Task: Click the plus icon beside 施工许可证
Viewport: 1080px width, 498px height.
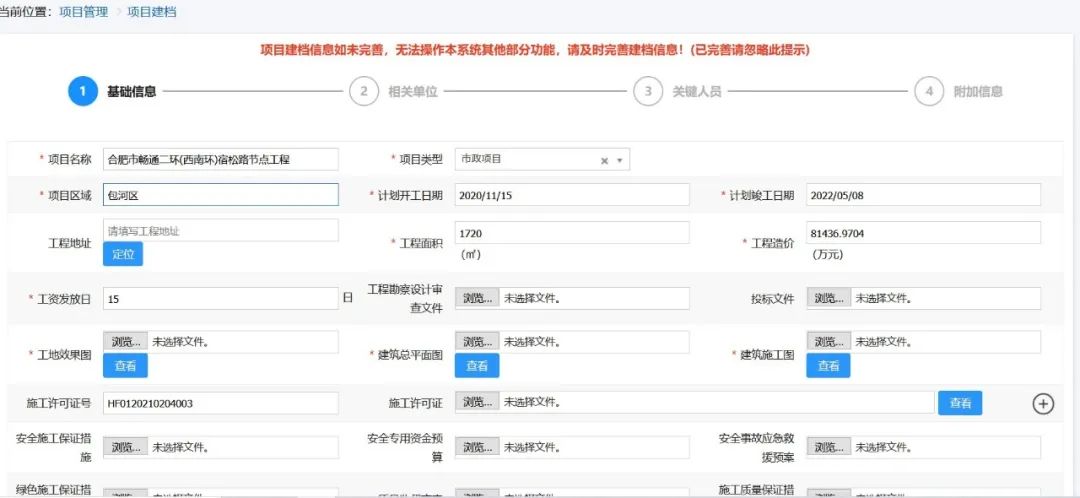Action: click(1043, 404)
